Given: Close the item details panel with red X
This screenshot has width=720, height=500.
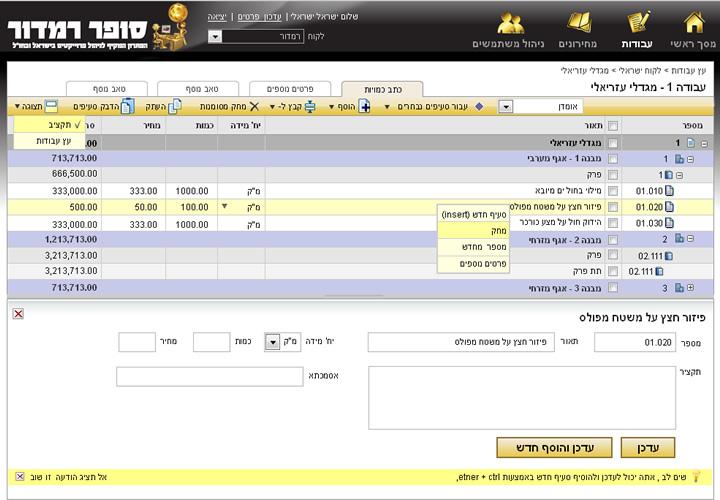Looking at the screenshot, I should click(18, 314).
